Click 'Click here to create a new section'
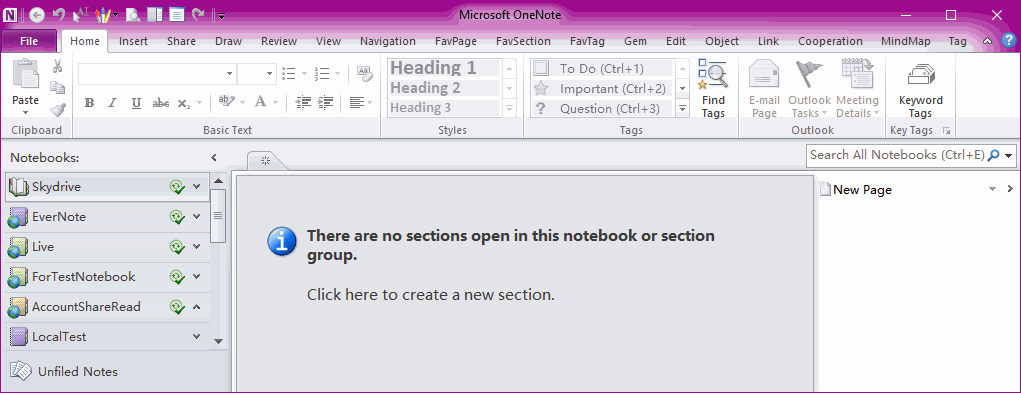The height and width of the screenshot is (393, 1021). [x=430, y=295]
